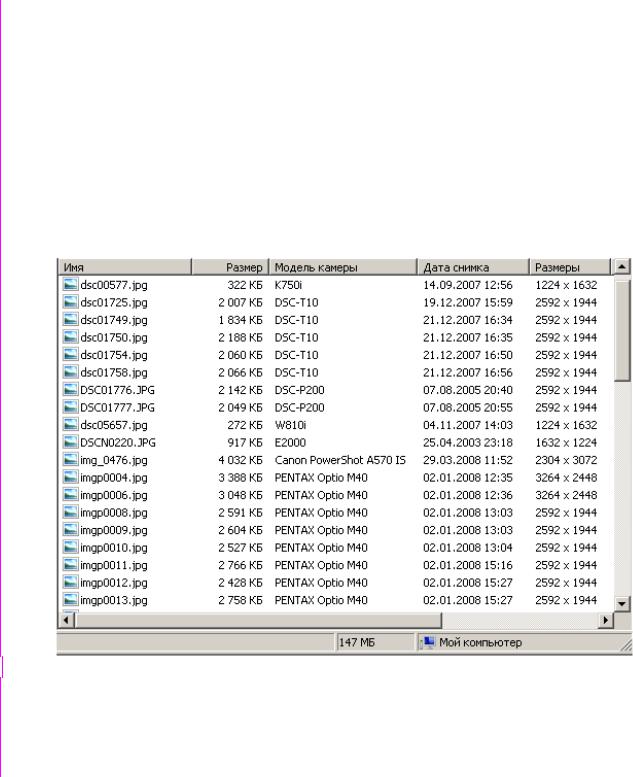Select file name dsc05657.jpg

[x=114, y=425]
